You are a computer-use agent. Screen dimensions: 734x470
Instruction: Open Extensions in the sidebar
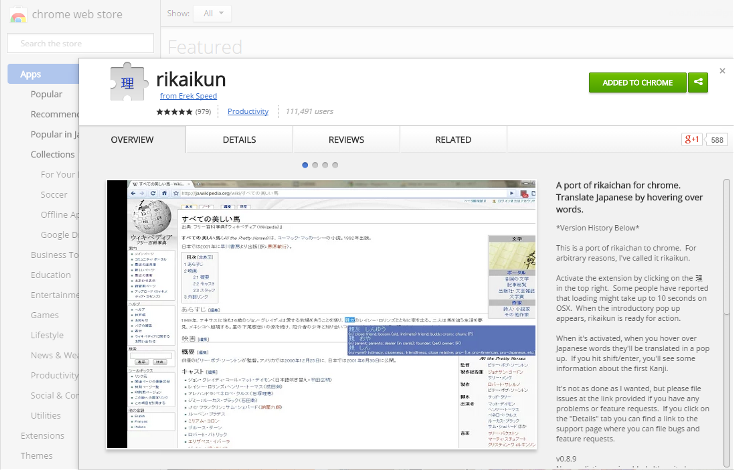pyautogui.click(x=42, y=436)
